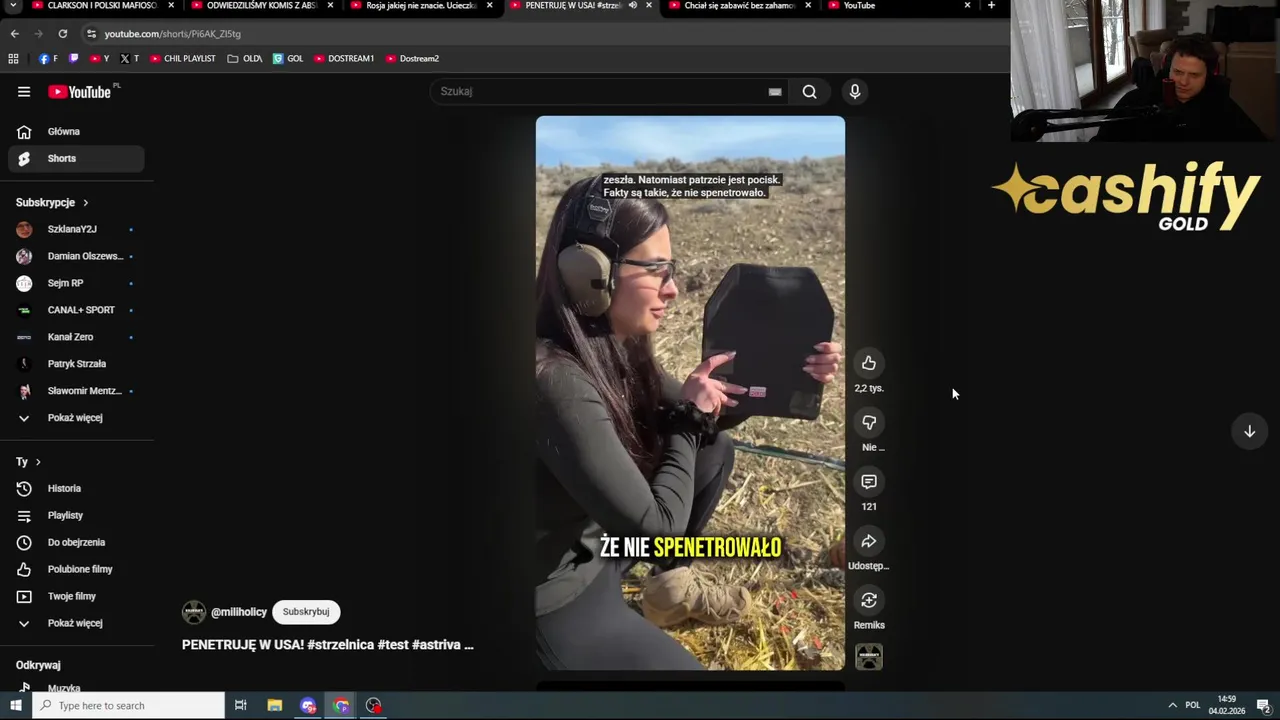Image resolution: width=1280 pixels, height=720 pixels.
Task: Open site info icon in address bar
Action: pyautogui.click(x=91, y=34)
